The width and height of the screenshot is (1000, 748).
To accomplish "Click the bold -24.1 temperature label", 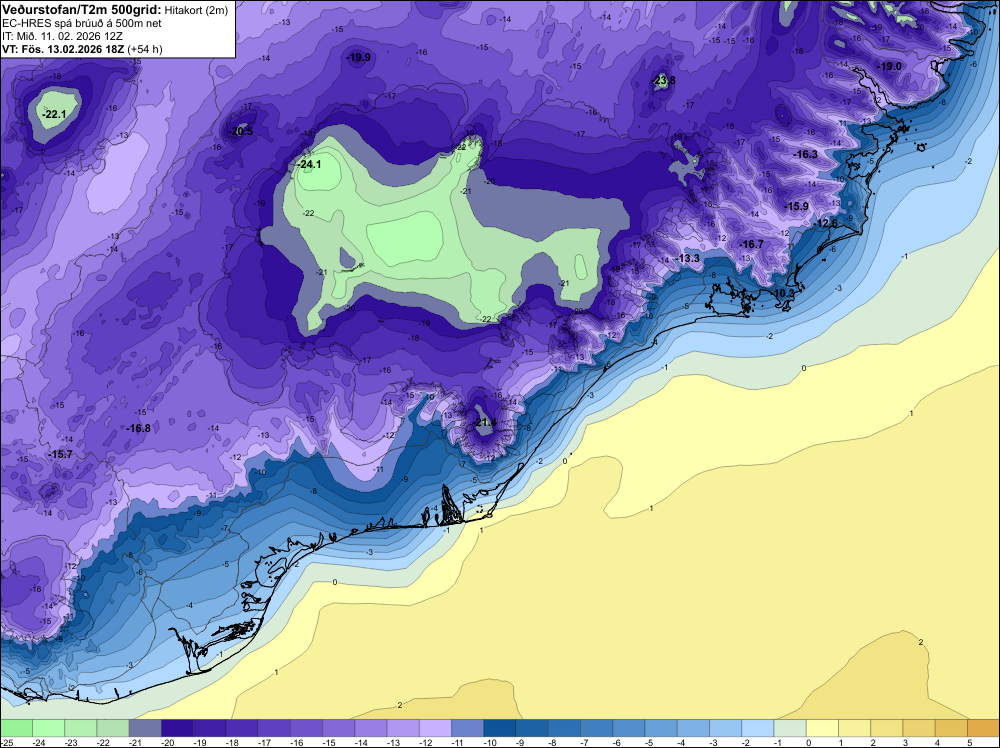I will click(x=309, y=165).
